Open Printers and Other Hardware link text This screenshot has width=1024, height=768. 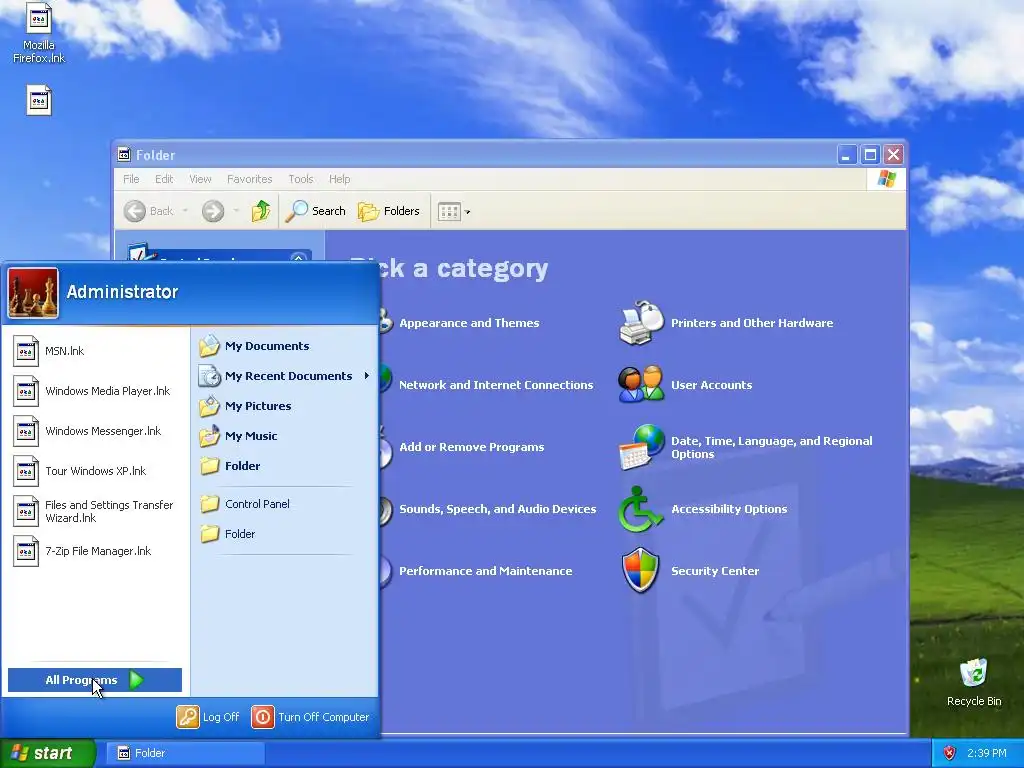tap(752, 323)
